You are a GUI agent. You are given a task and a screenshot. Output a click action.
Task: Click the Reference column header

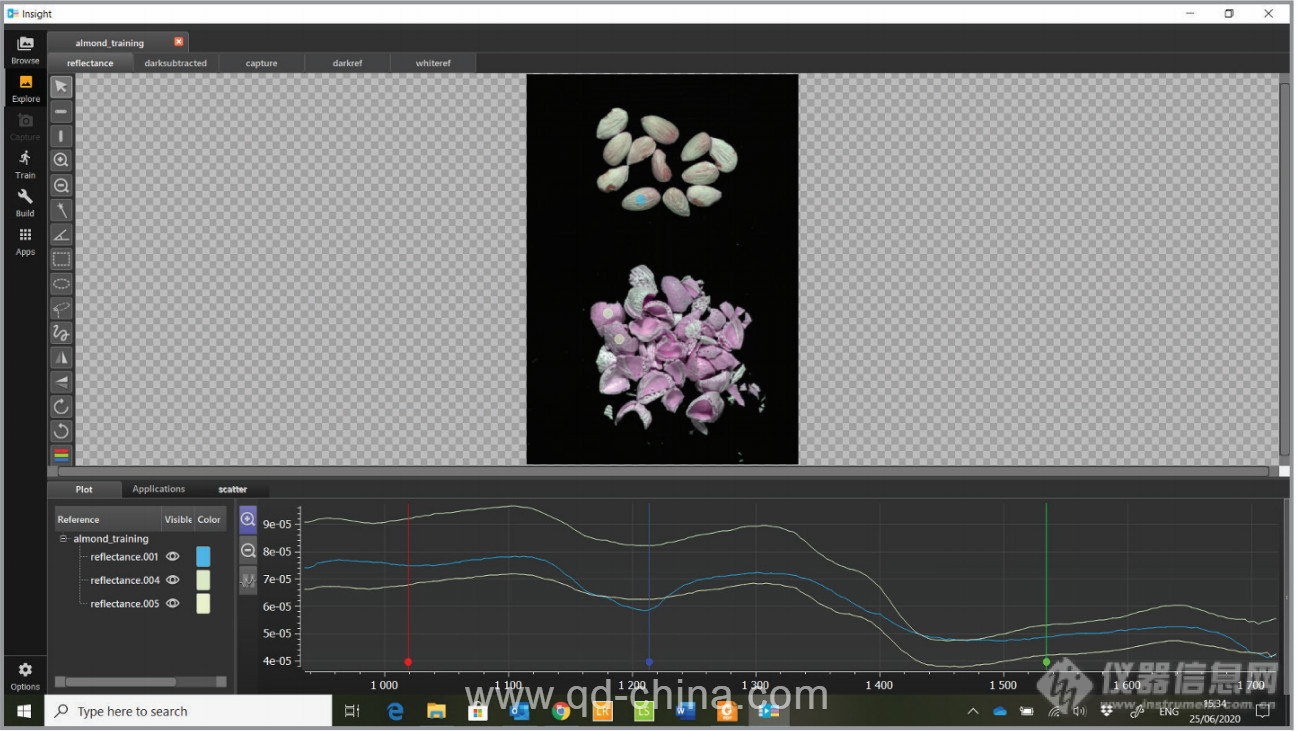tap(108, 519)
